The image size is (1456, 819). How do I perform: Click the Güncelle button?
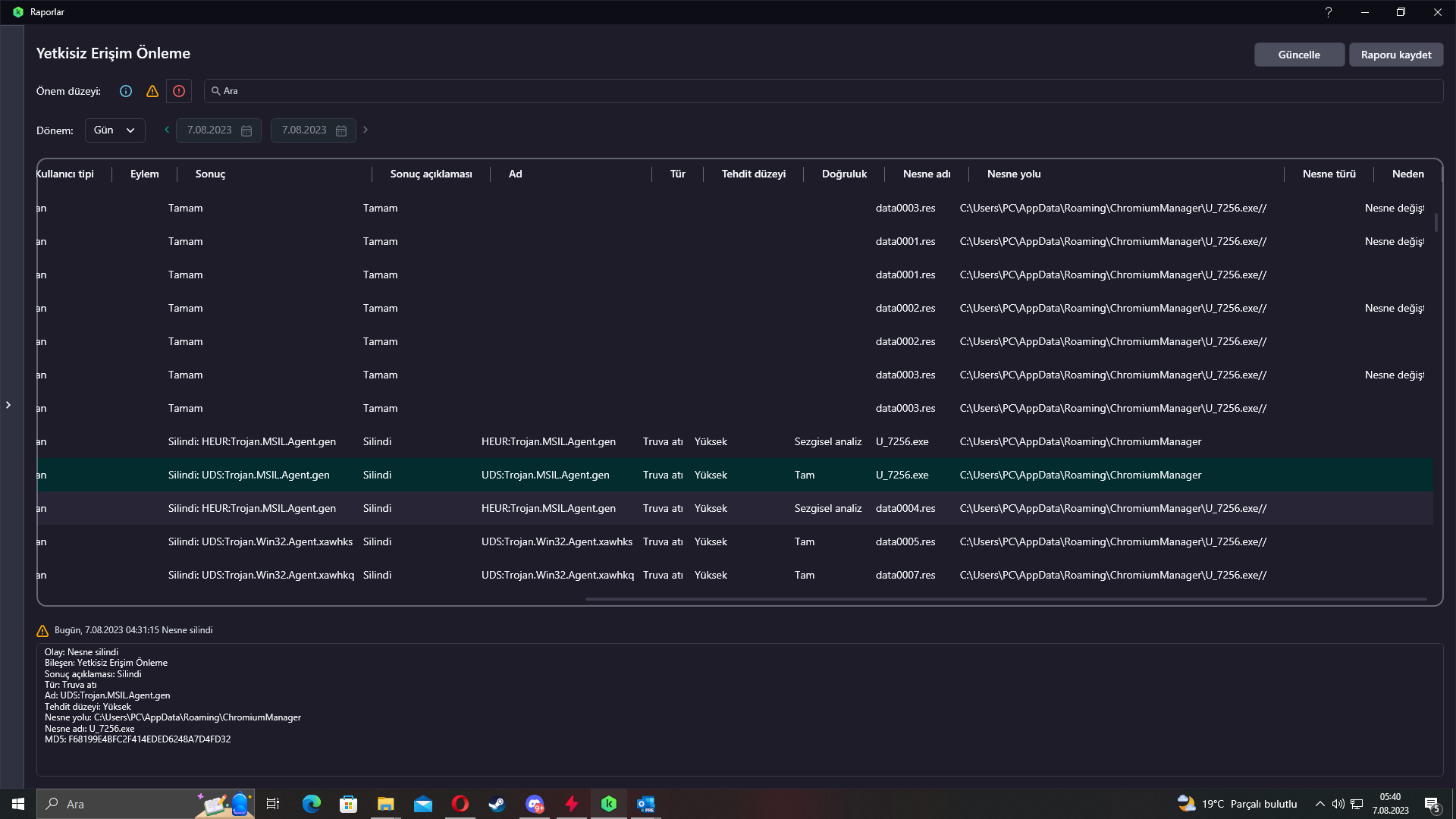[x=1298, y=55]
